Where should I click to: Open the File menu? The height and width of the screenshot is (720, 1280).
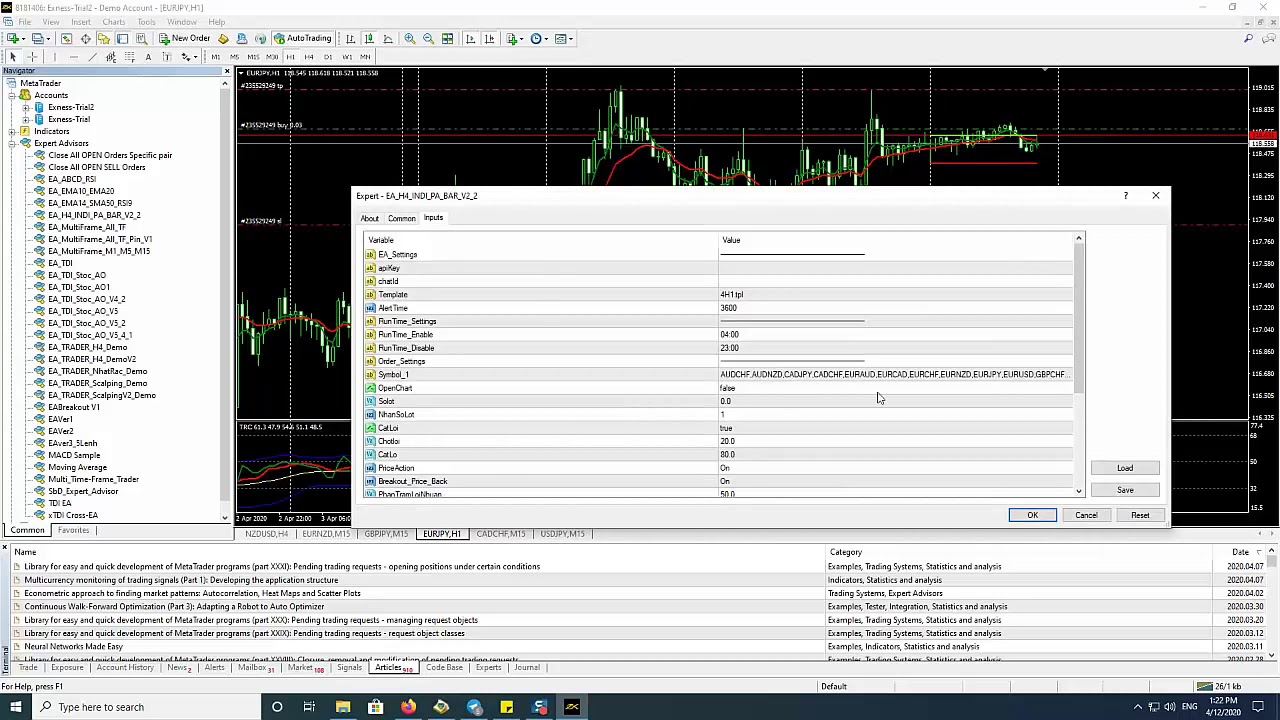pos(24,21)
